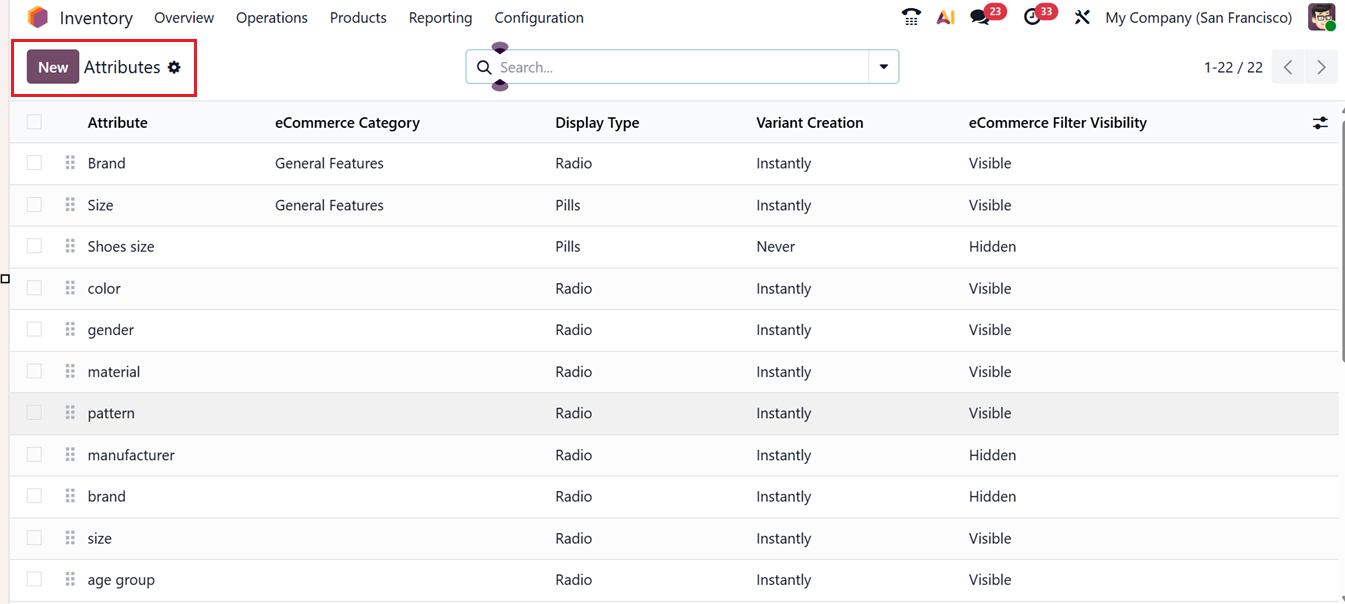Open the gear actions menu next to Attributes
Screen dimensions: 1345x604
coord(174,67)
